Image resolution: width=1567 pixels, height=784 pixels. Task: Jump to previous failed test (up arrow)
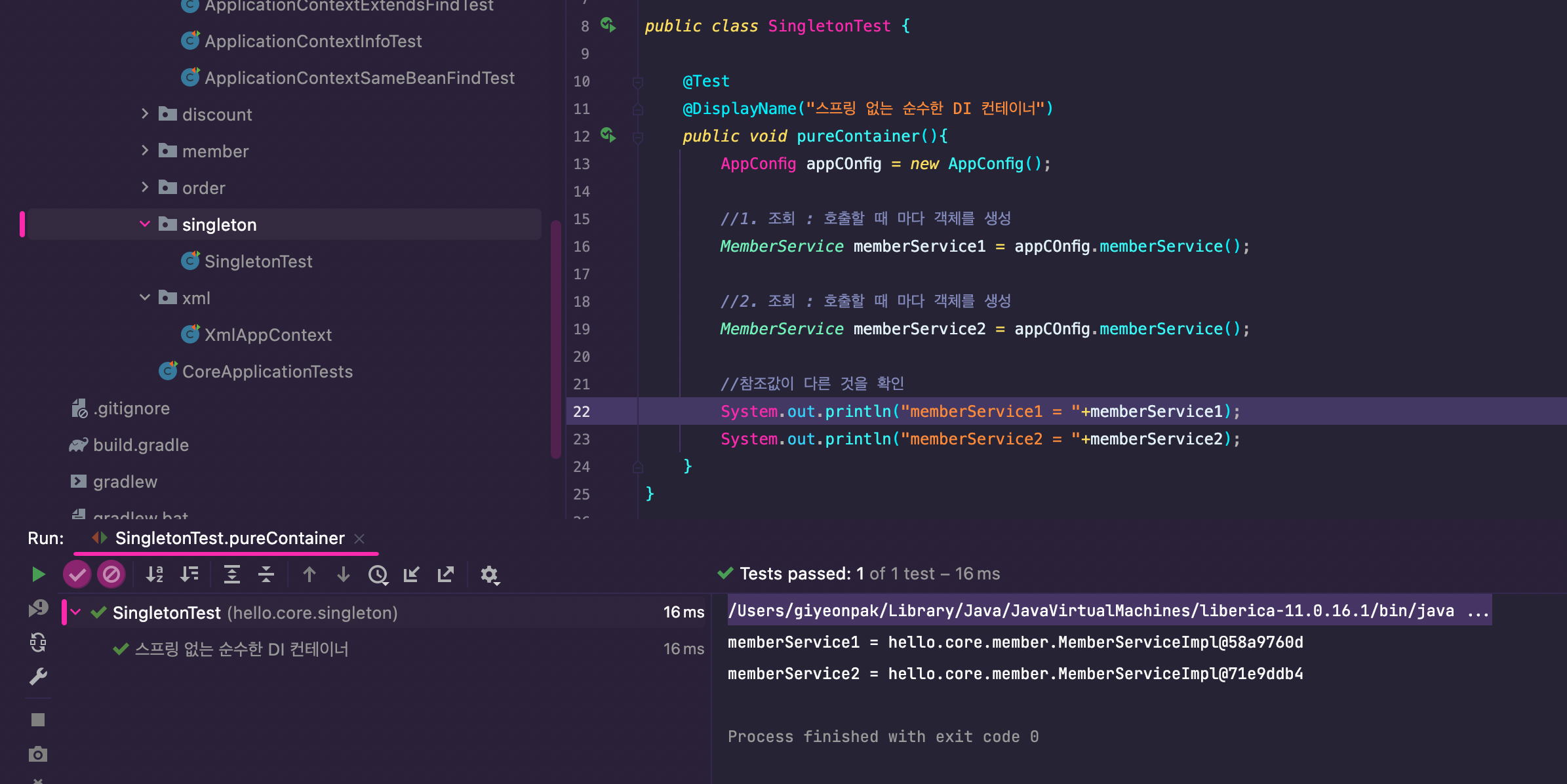point(309,574)
